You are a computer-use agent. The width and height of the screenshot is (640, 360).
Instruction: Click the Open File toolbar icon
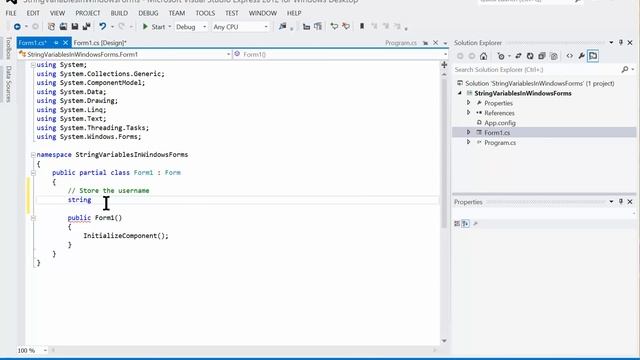pyautogui.click(x=63, y=27)
